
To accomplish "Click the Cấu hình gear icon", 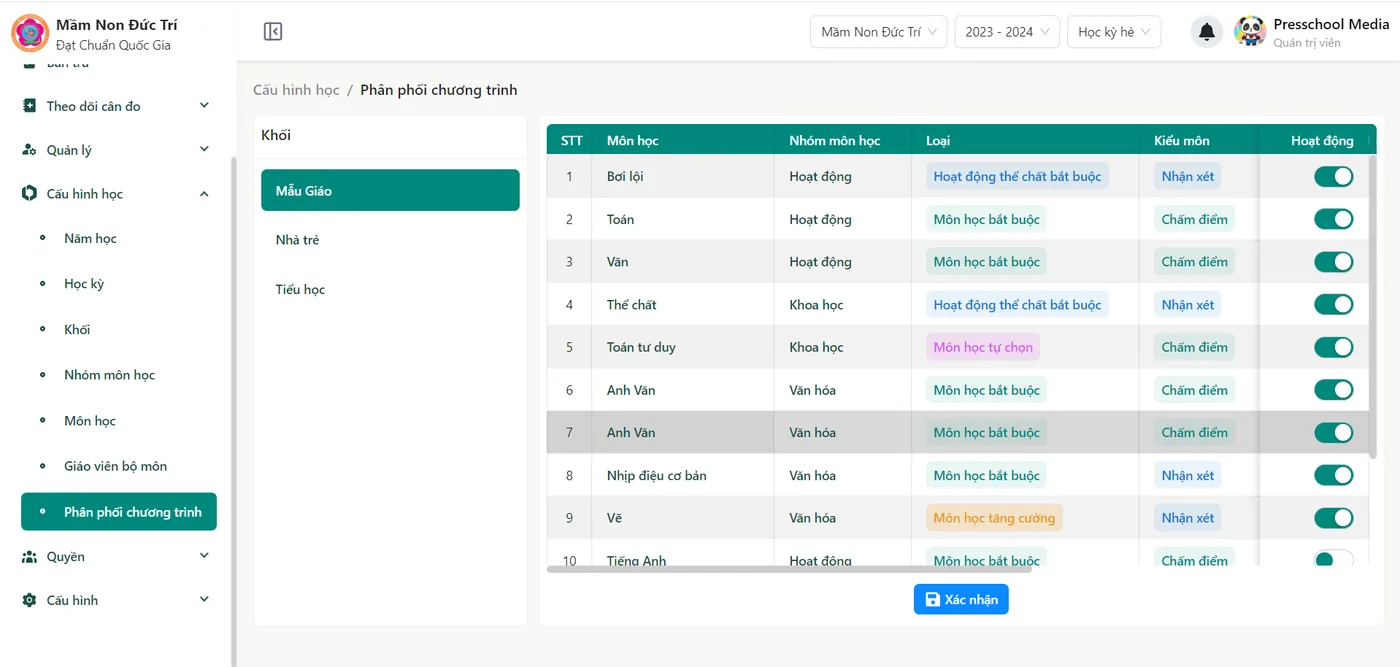I will [29, 600].
